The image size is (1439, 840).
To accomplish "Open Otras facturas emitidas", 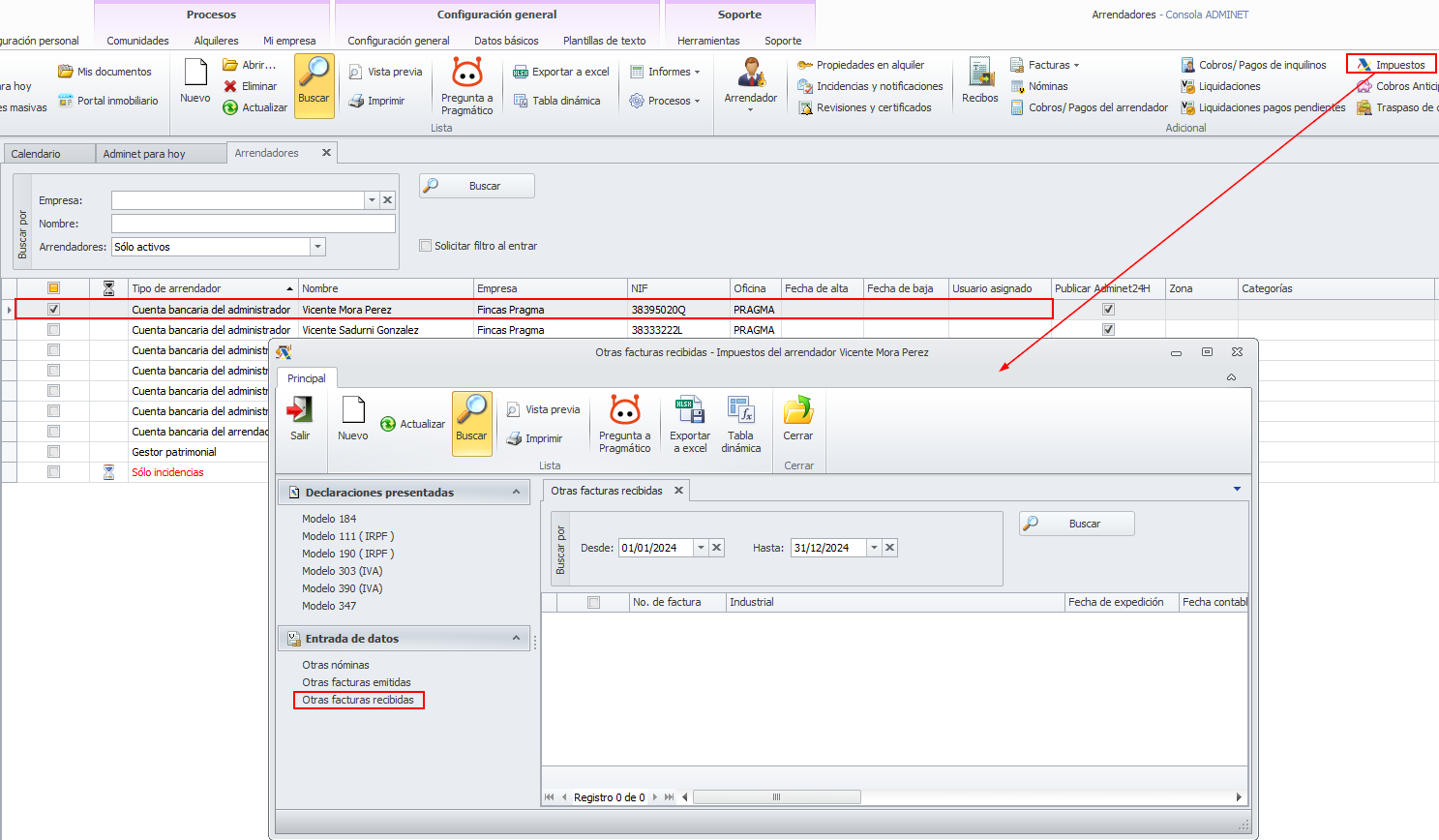I will point(356,682).
